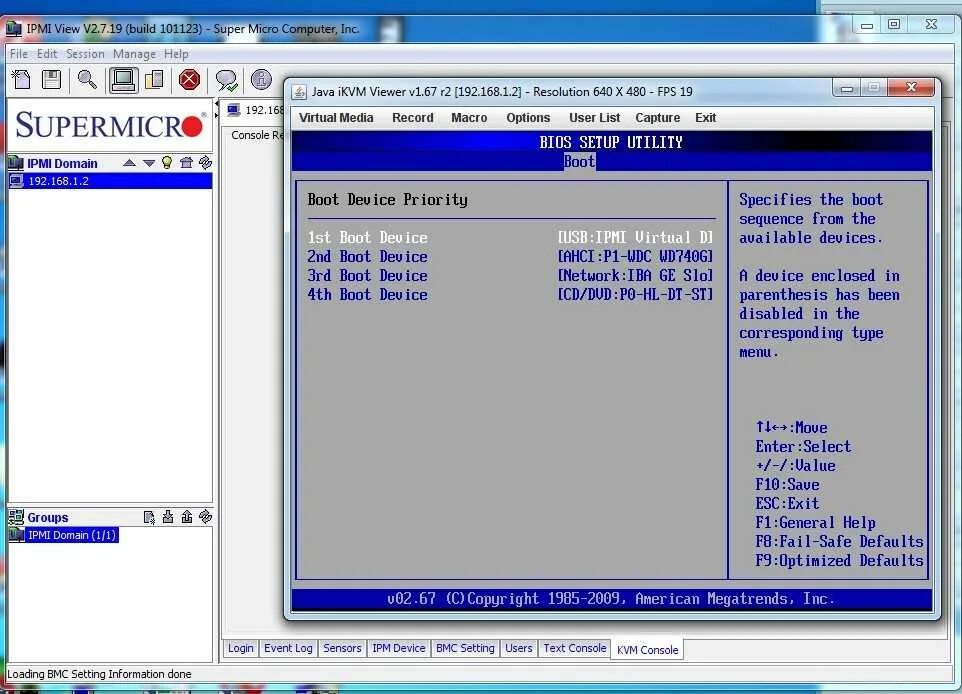Select IPMI Domain (1/1) group
The image size is (962, 694).
72,535
